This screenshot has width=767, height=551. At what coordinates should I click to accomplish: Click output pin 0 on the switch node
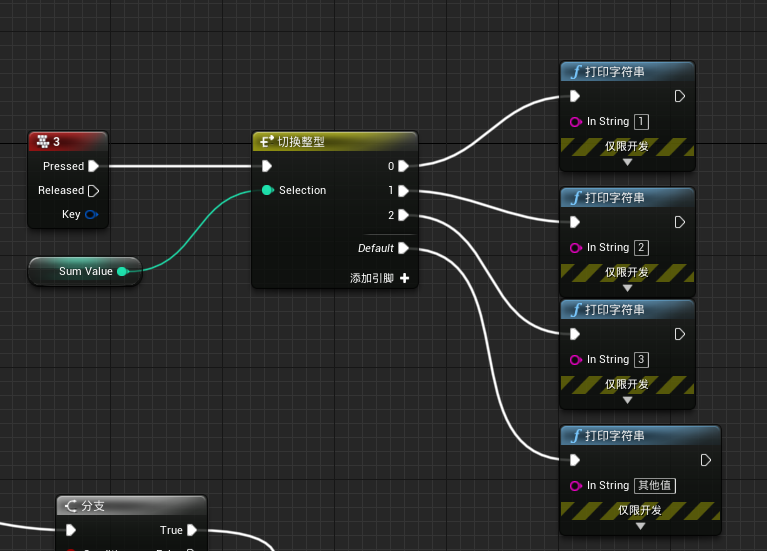point(403,166)
